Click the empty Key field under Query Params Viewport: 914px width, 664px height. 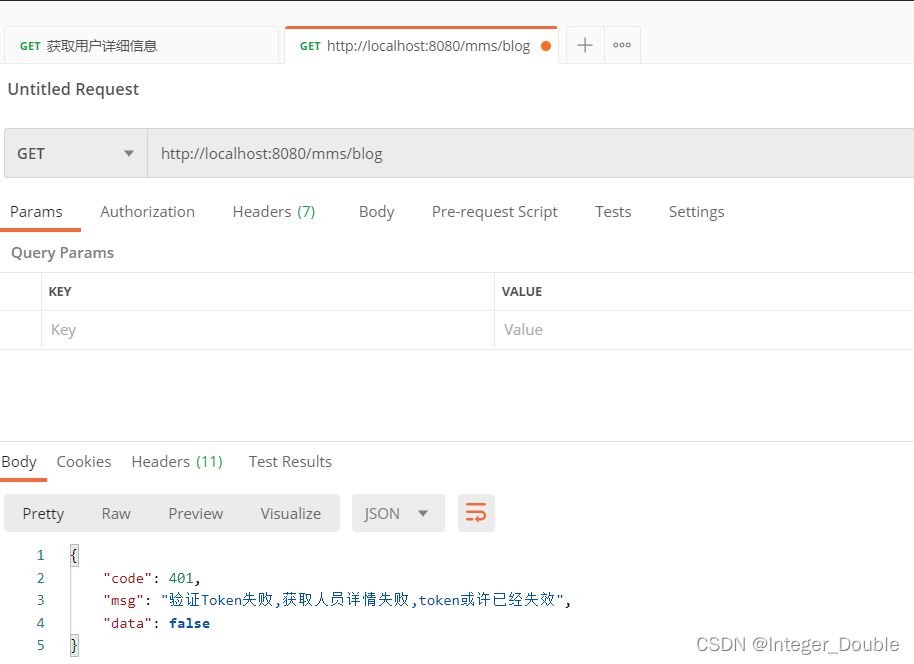250,329
